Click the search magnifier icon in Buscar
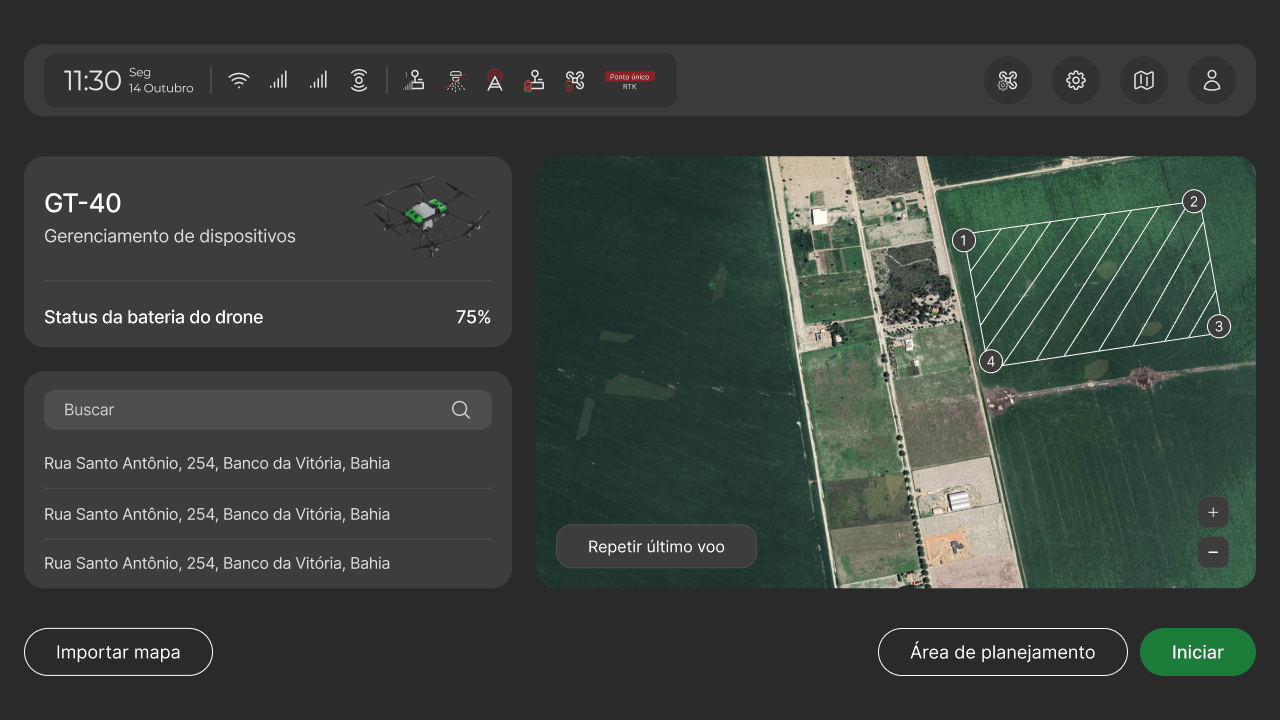Screen dimensions: 1280x720 [461, 410]
